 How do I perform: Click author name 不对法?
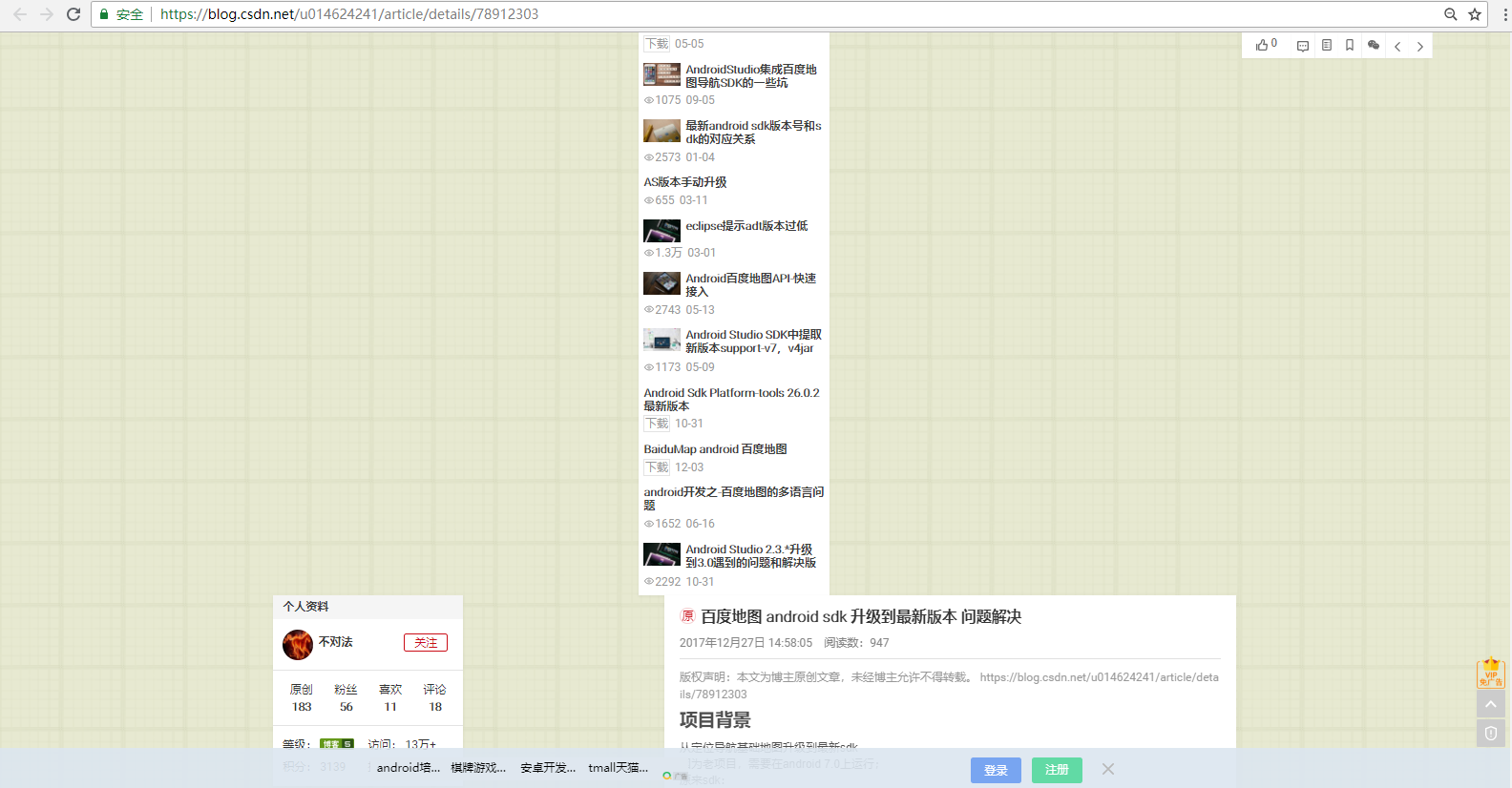point(335,642)
